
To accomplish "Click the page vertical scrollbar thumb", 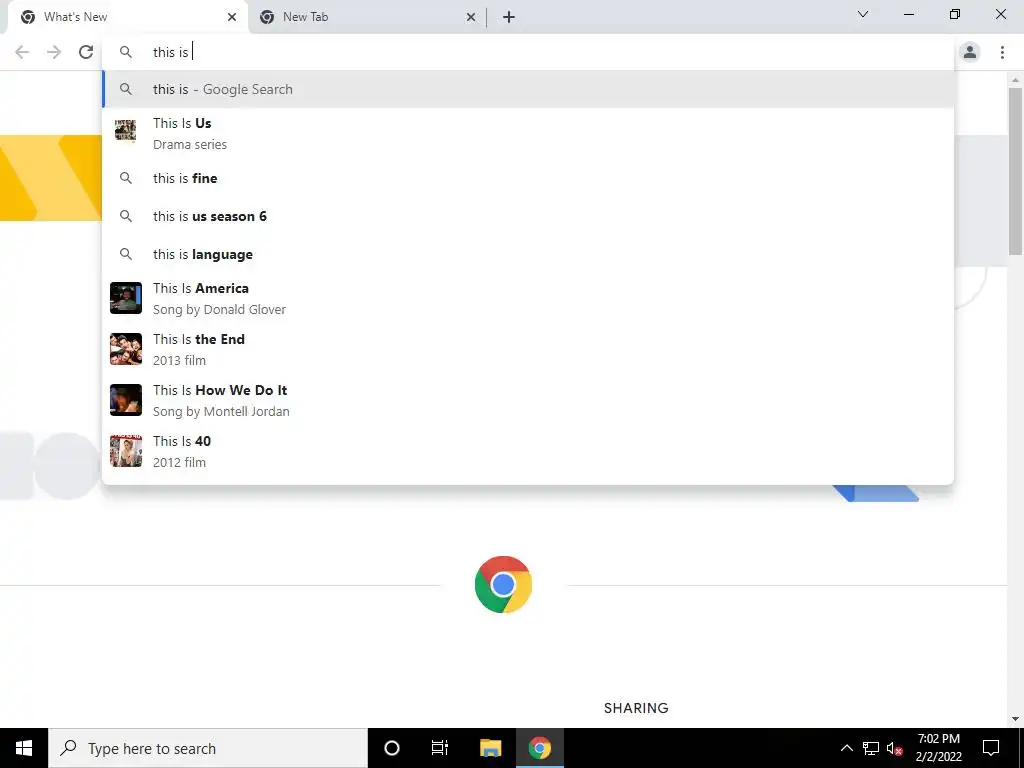I will [x=1015, y=171].
